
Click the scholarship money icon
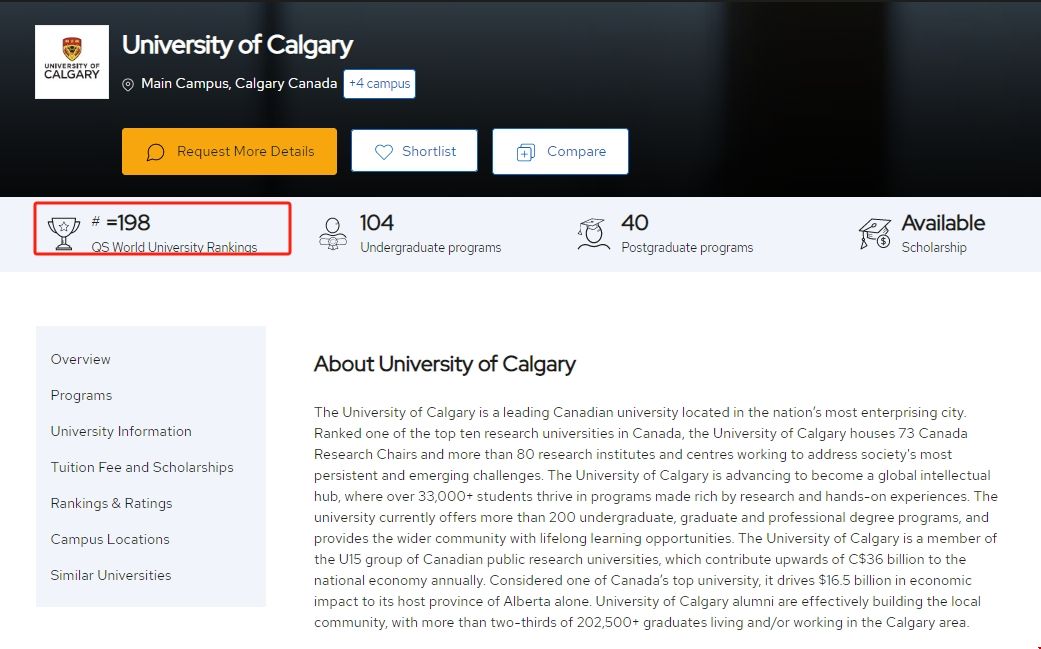[x=875, y=232]
